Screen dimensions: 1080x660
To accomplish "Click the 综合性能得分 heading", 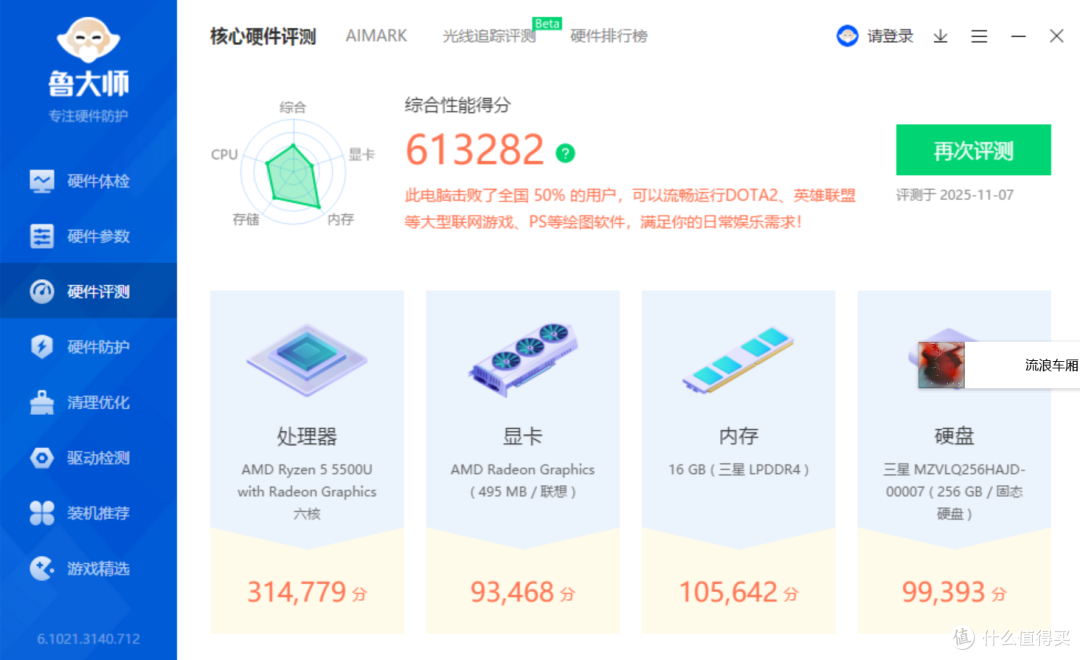I will click(x=457, y=105).
